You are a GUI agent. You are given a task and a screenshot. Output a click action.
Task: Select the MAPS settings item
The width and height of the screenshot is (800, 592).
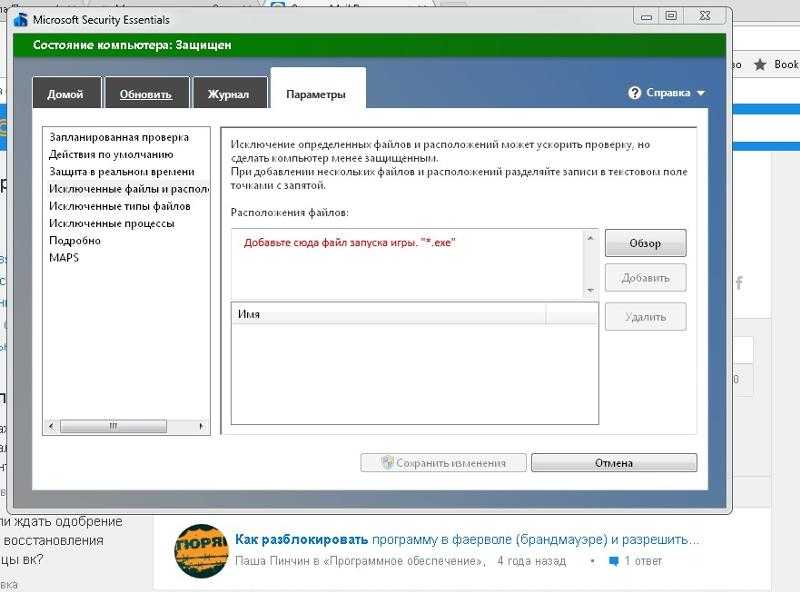click(x=64, y=258)
